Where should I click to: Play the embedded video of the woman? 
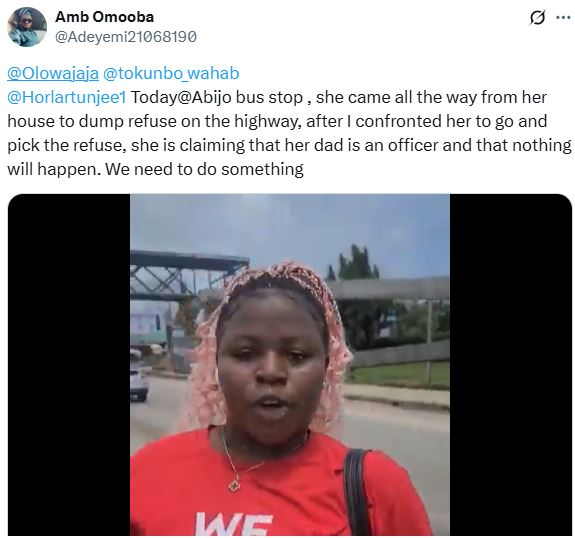(x=290, y=365)
